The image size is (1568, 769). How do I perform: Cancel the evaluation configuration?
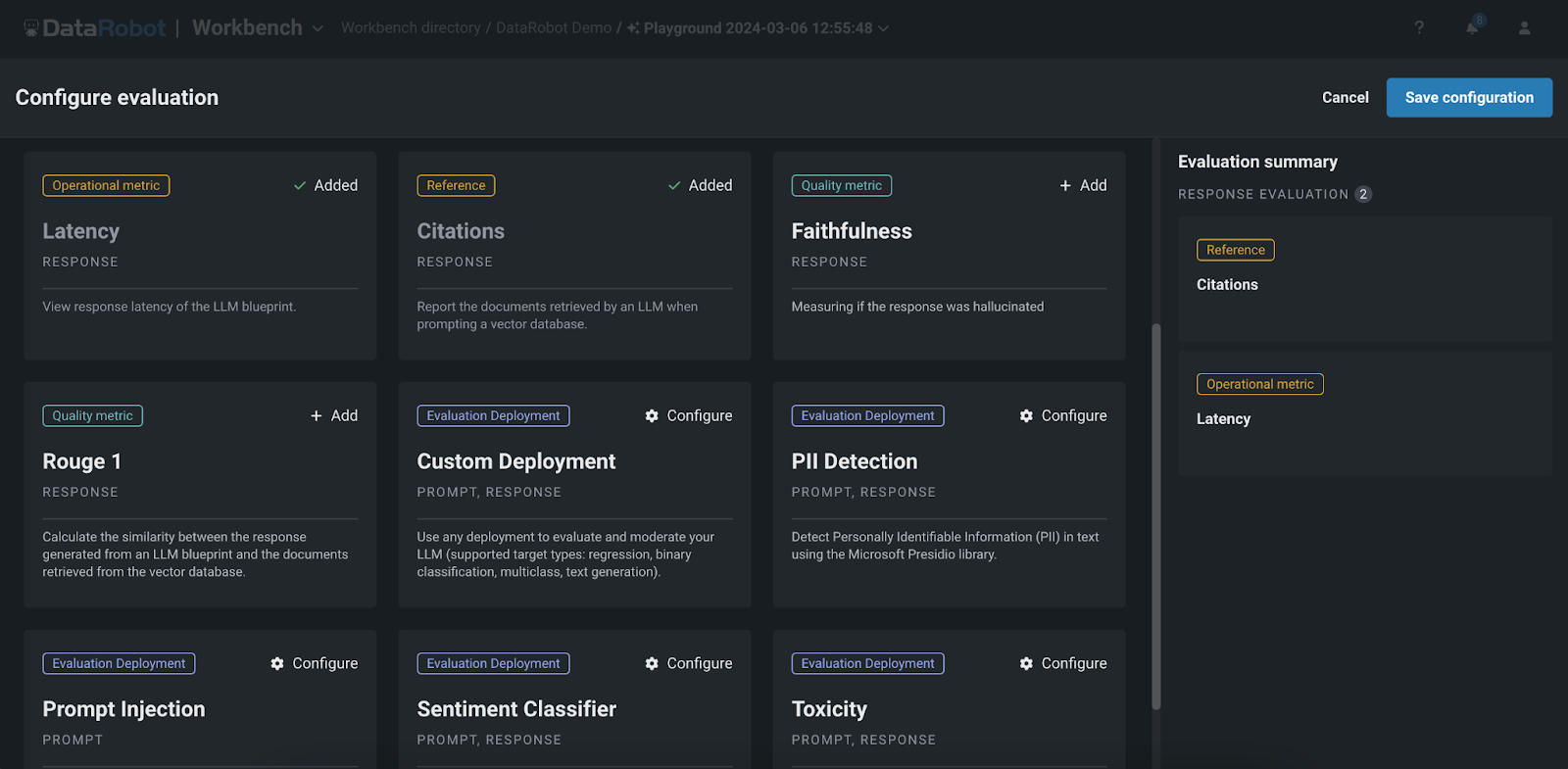(x=1345, y=98)
